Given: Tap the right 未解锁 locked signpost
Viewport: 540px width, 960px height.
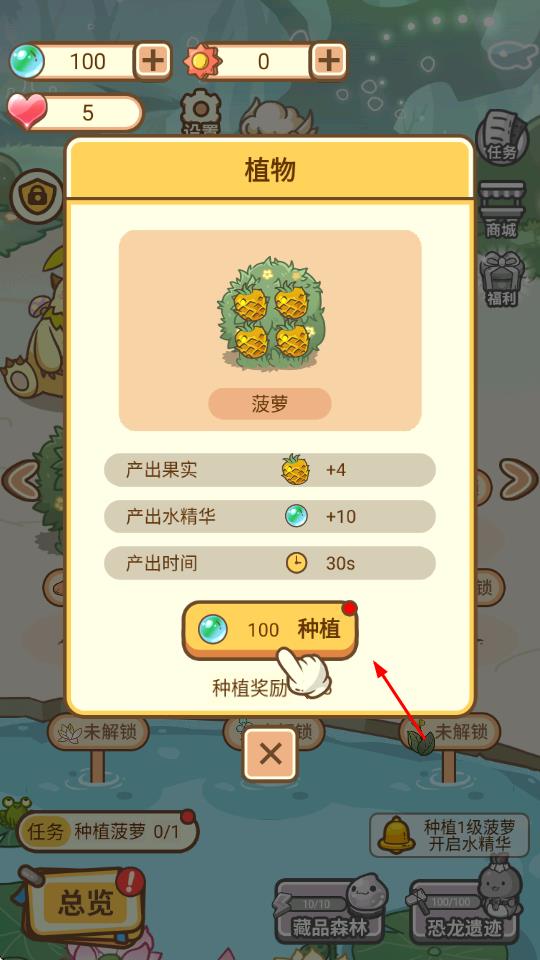Looking at the screenshot, I should (x=451, y=731).
